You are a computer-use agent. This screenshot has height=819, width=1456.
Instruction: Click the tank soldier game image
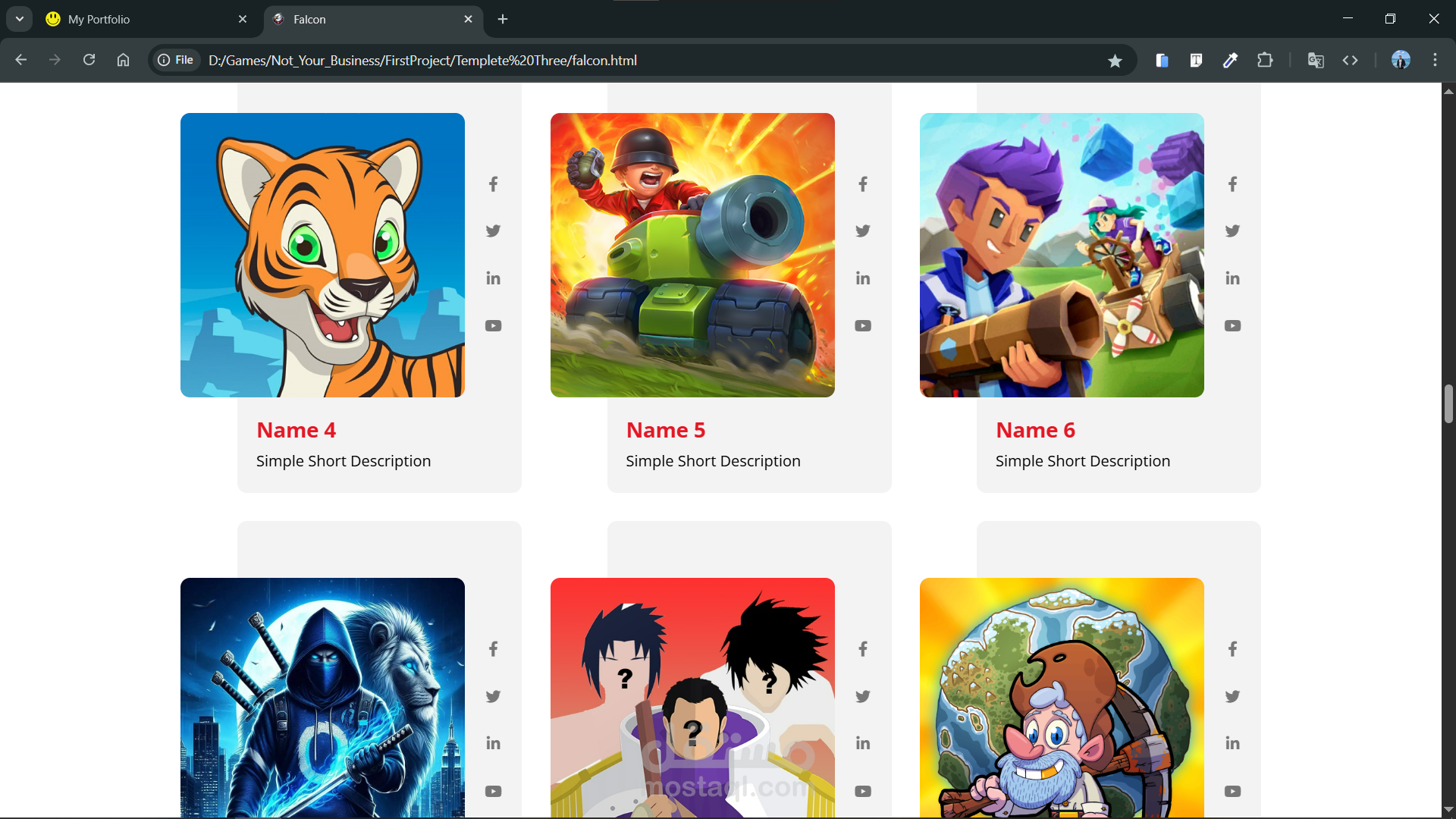click(692, 255)
